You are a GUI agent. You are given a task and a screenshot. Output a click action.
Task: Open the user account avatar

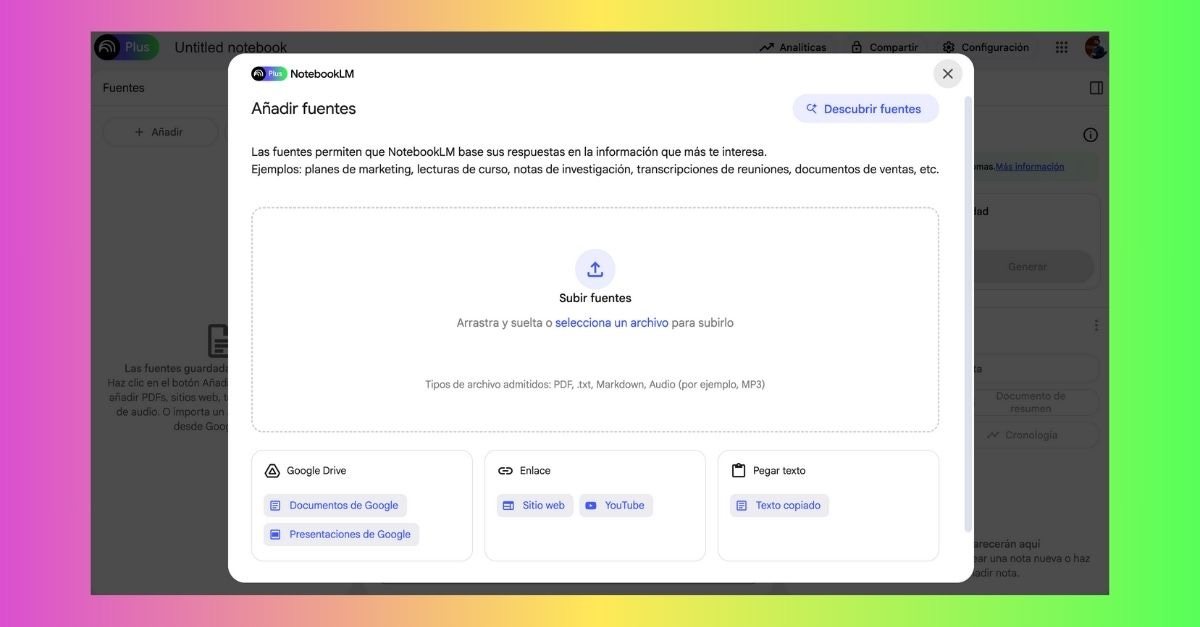pyautogui.click(x=1096, y=47)
